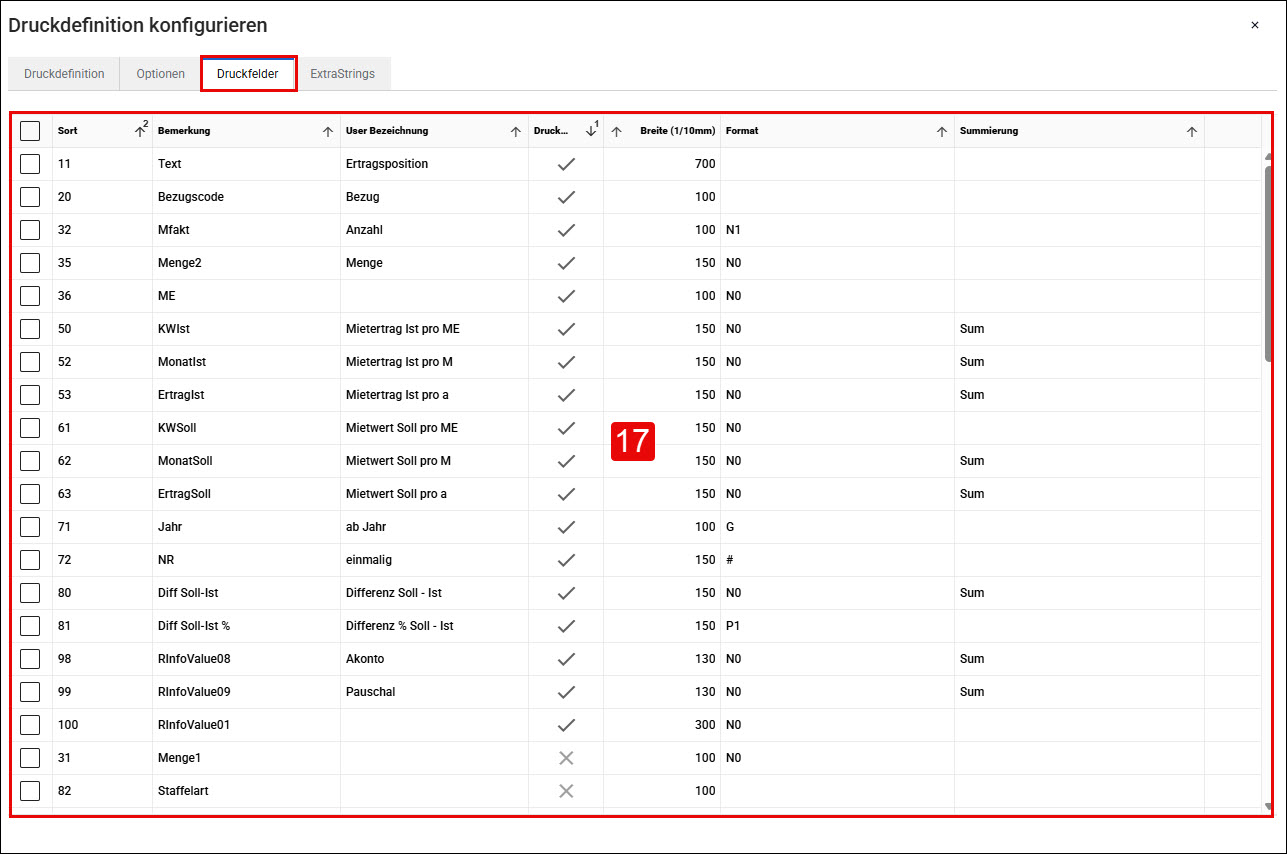Image resolution: width=1287 pixels, height=854 pixels.
Task: Click the einmalig user label cell
Action: pos(434,560)
